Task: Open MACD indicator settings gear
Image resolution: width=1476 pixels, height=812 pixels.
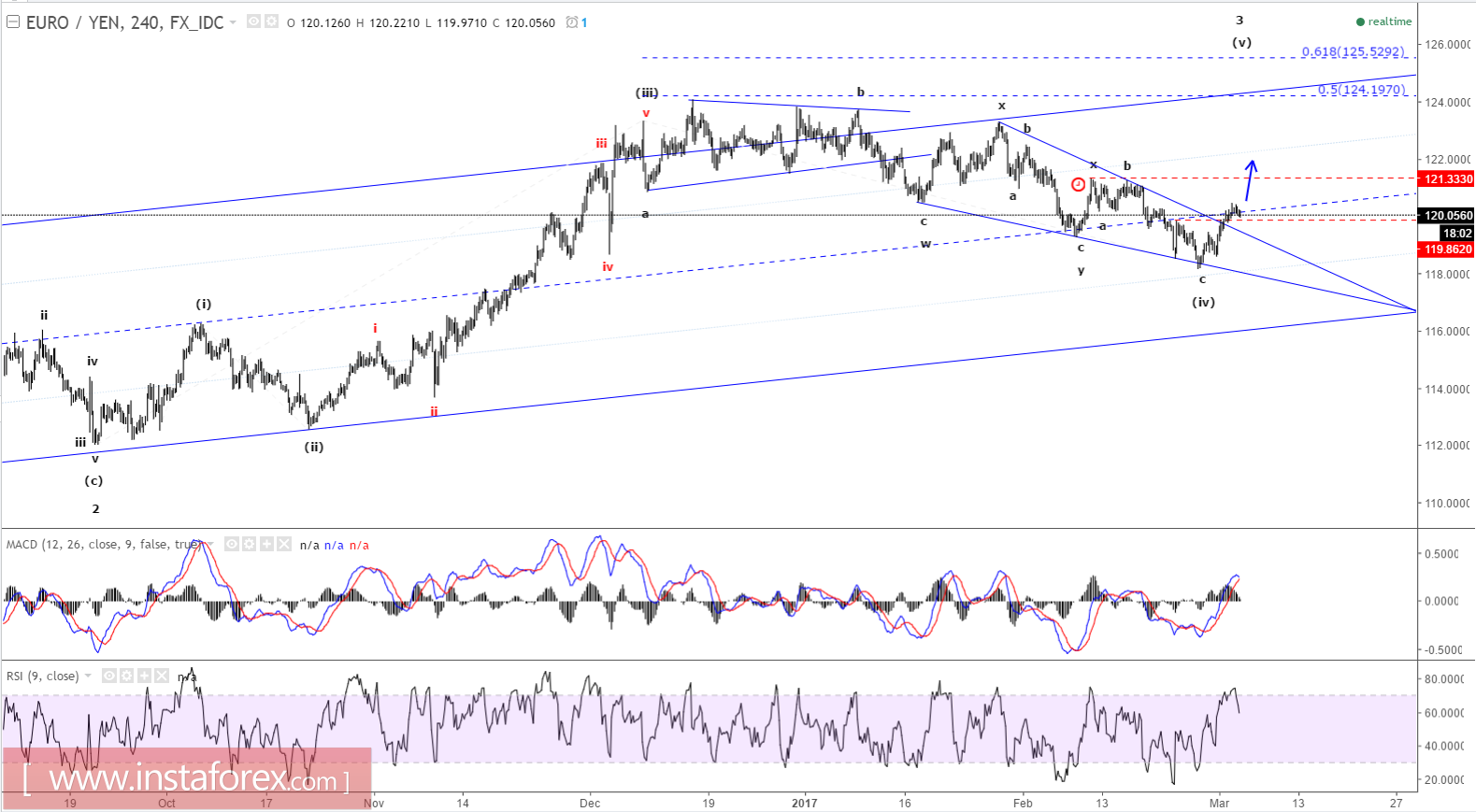Action: 249,544
